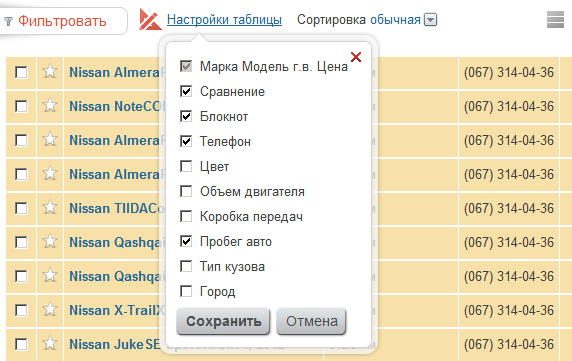
Task: Star the Nissan Note listing as favorite
Action: (50, 106)
